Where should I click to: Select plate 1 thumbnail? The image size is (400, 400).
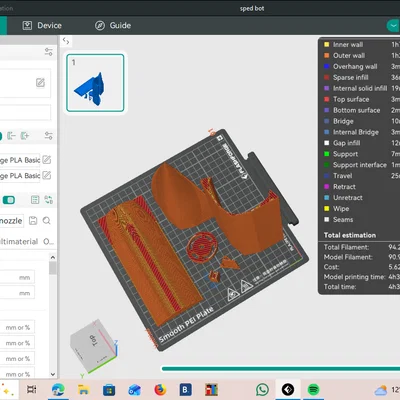(95, 83)
